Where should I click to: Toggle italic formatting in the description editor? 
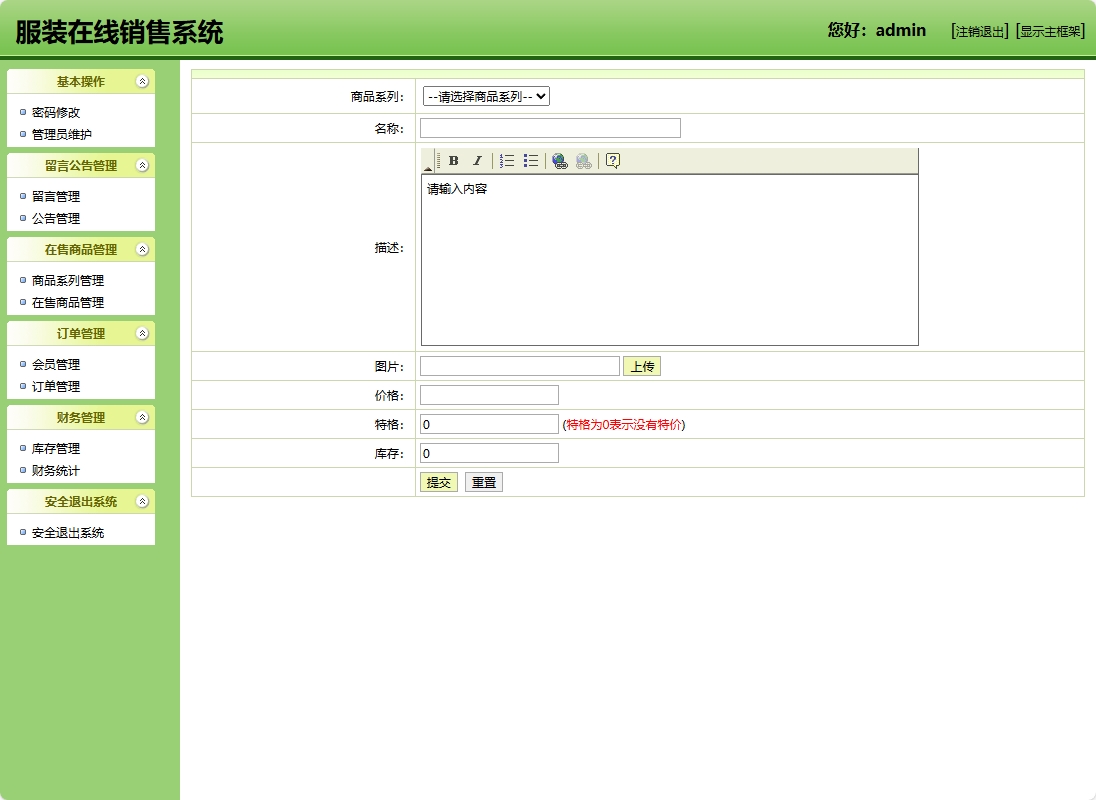click(478, 159)
